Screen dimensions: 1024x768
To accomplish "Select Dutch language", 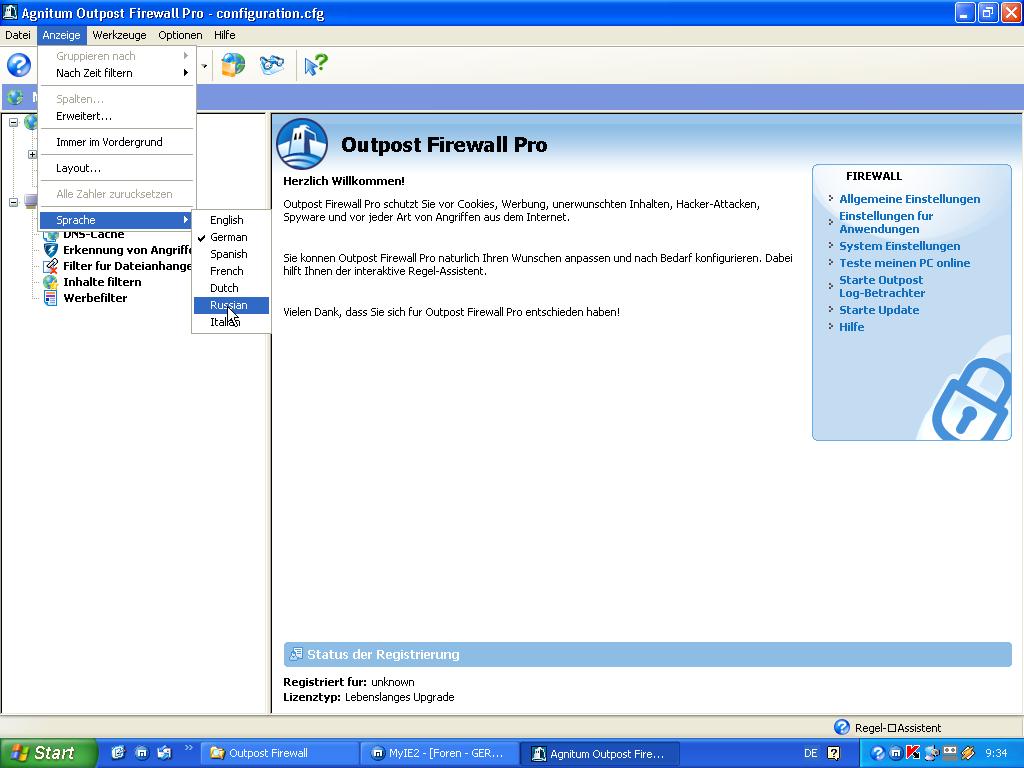I will click(x=231, y=288).
